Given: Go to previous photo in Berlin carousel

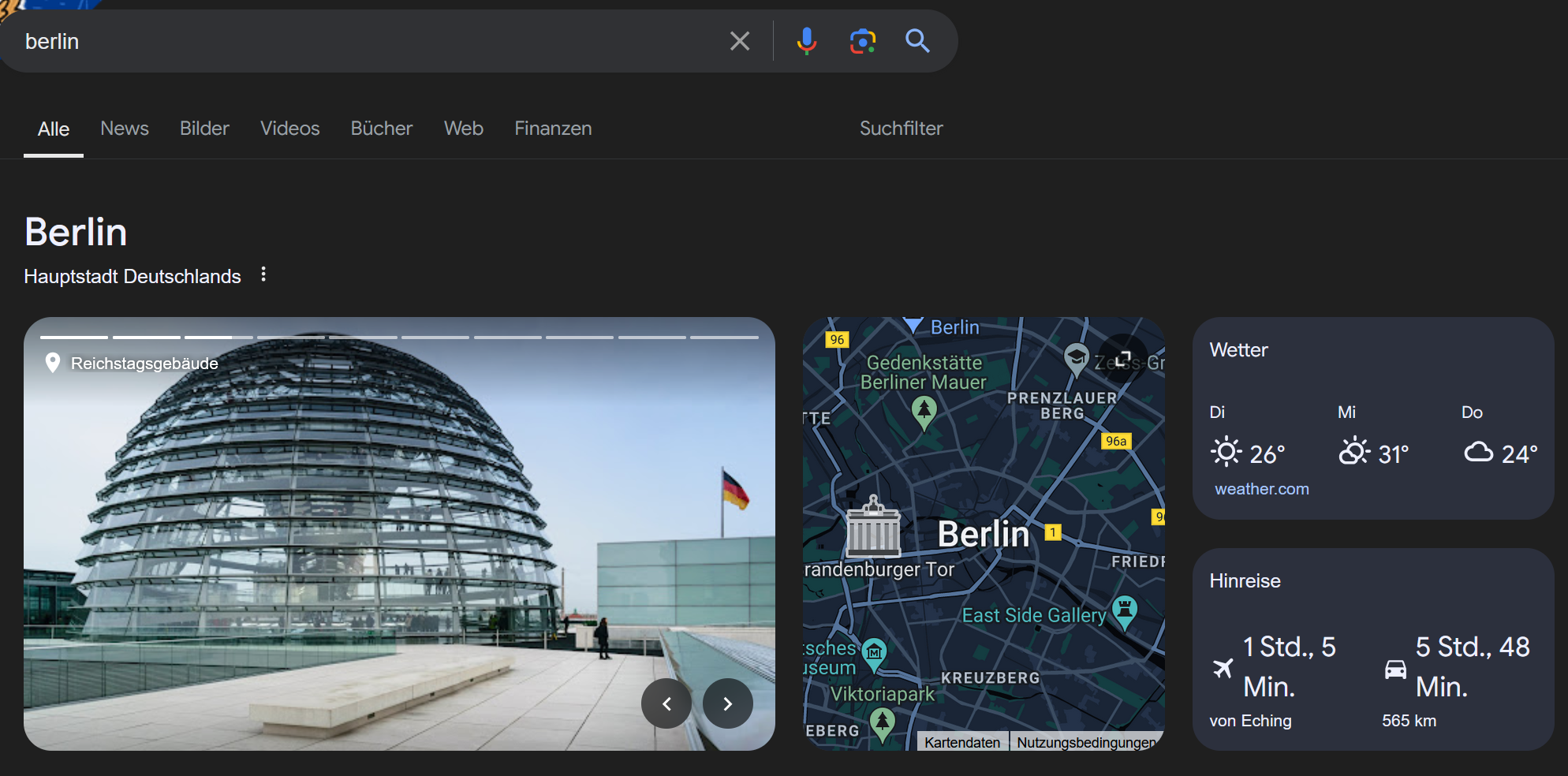Looking at the screenshot, I should (666, 703).
